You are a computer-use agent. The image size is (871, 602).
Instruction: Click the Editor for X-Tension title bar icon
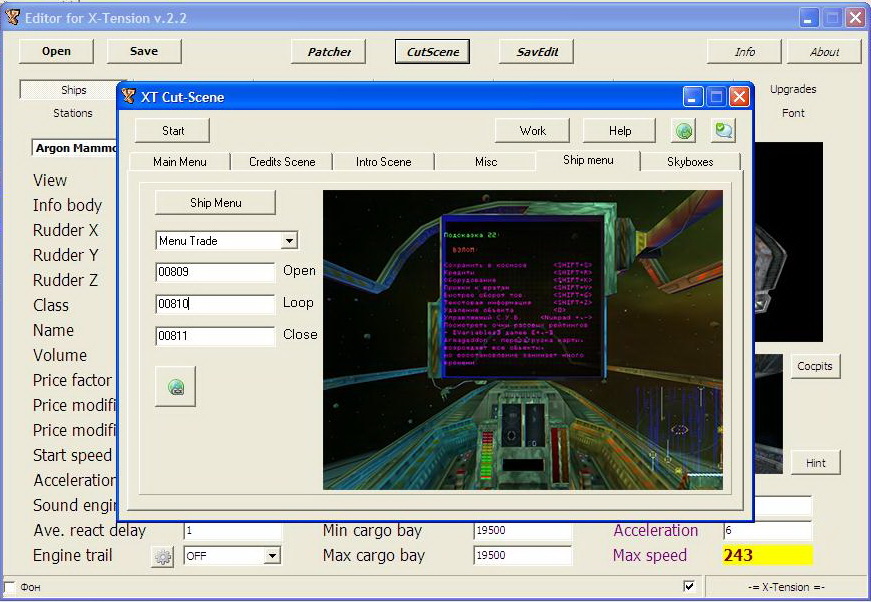pyautogui.click(x=11, y=17)
